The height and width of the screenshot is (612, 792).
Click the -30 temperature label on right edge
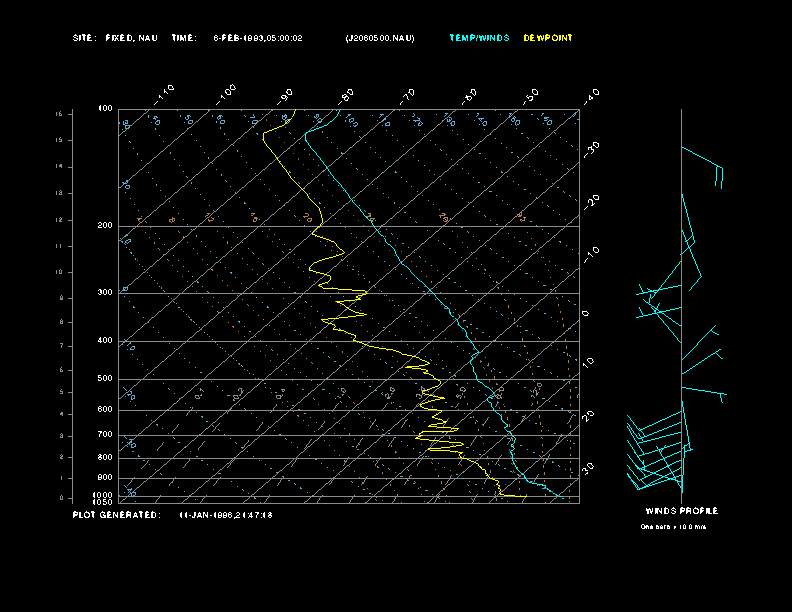(591, 149)
